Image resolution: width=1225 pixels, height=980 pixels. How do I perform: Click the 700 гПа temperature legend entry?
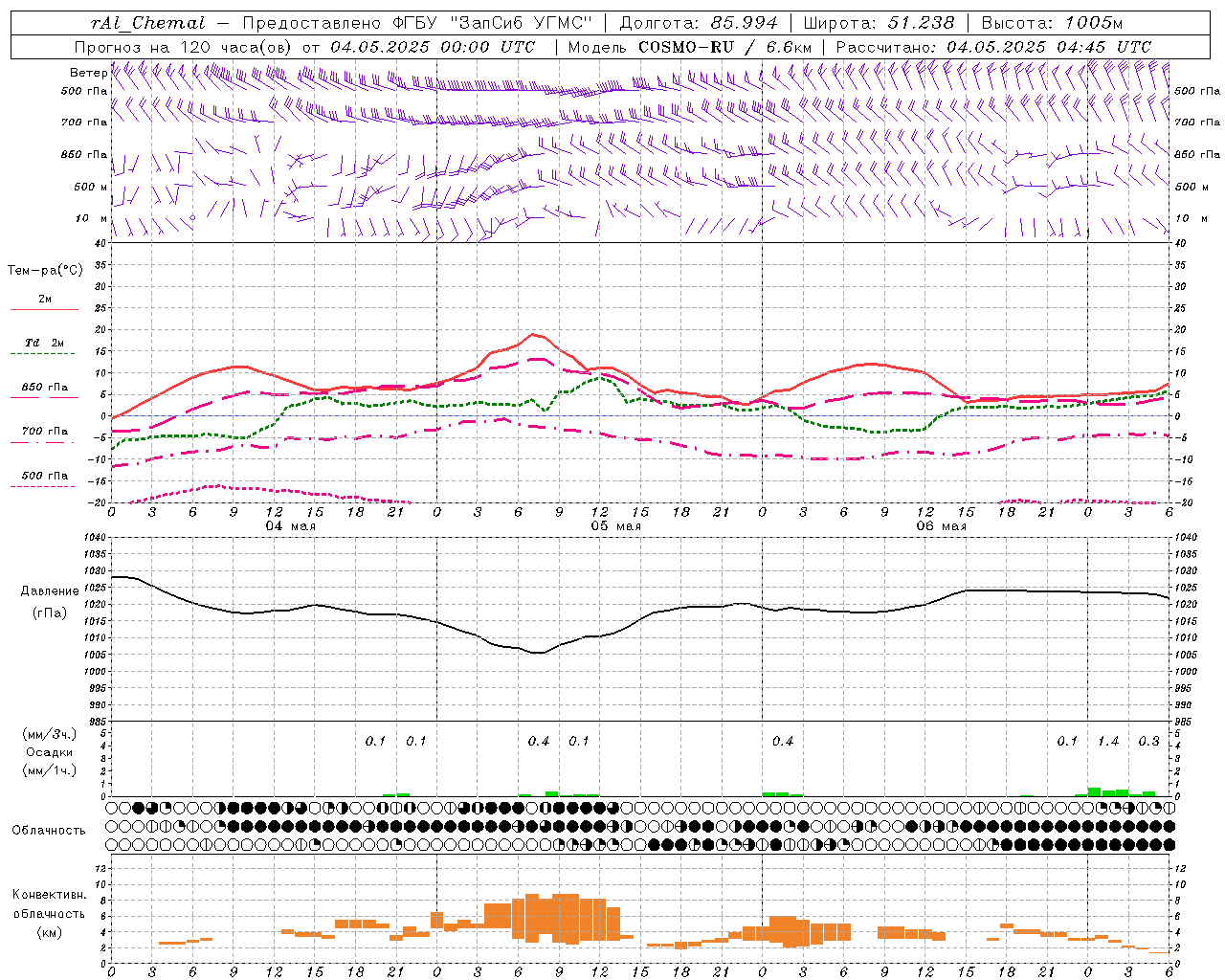pos(45,431)
